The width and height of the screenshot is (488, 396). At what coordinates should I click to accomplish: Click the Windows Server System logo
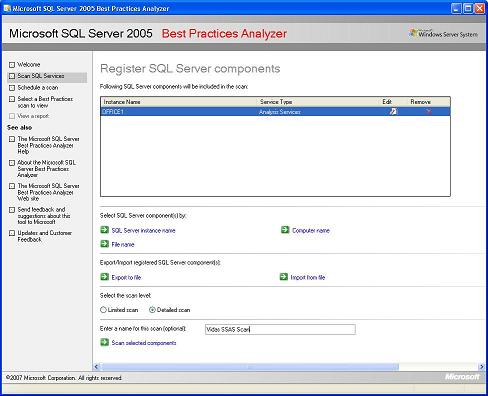click(x=444, y=33)
